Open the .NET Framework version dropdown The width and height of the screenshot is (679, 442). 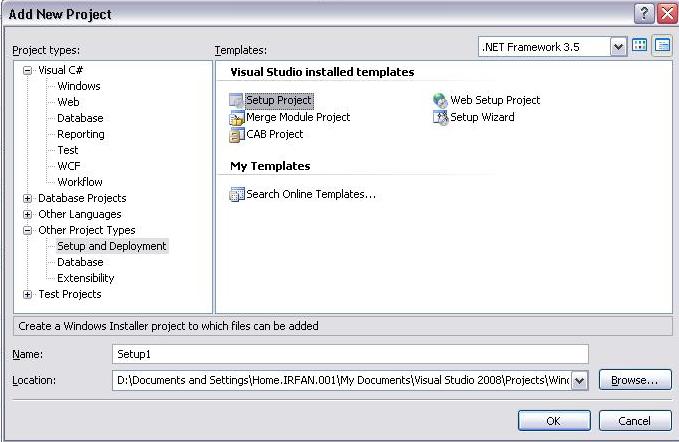617,47
